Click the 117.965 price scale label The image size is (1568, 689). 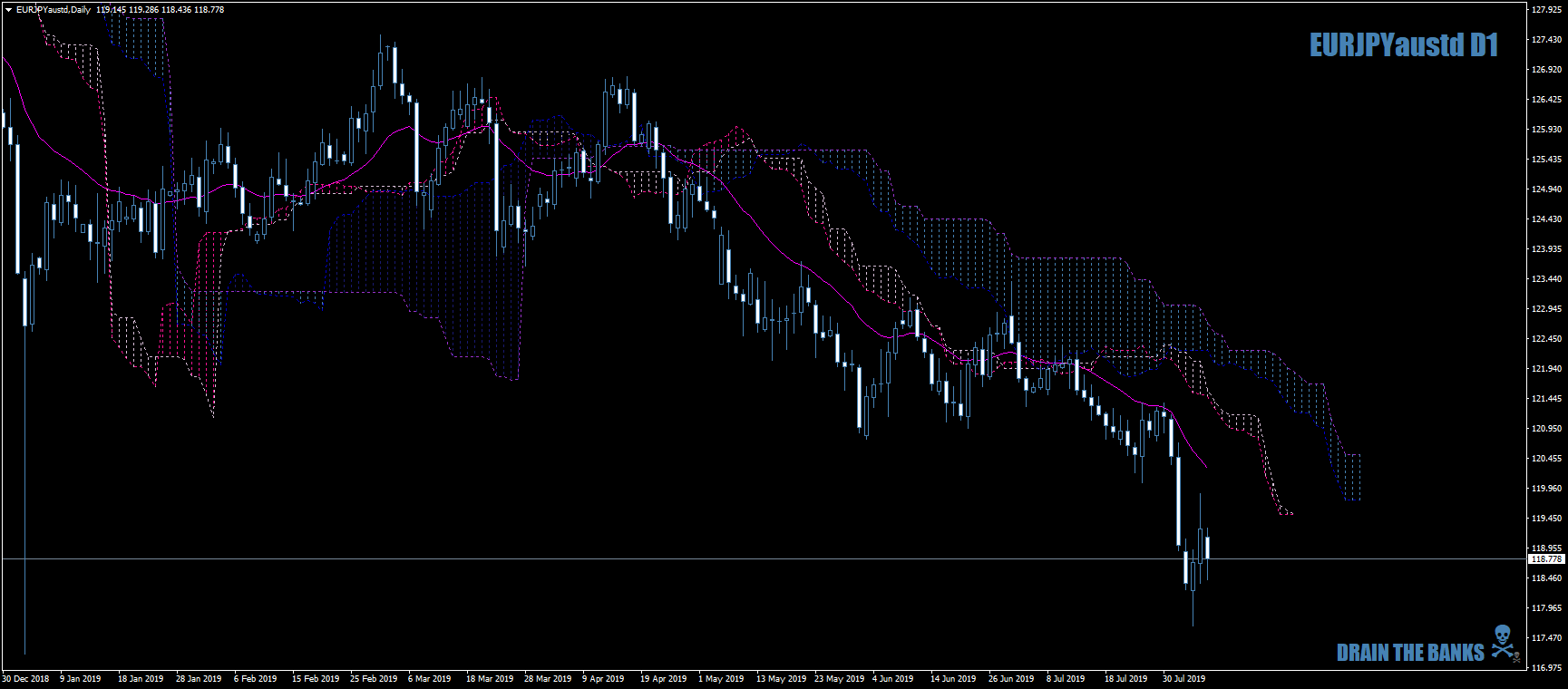click(x=1547, y=608)
